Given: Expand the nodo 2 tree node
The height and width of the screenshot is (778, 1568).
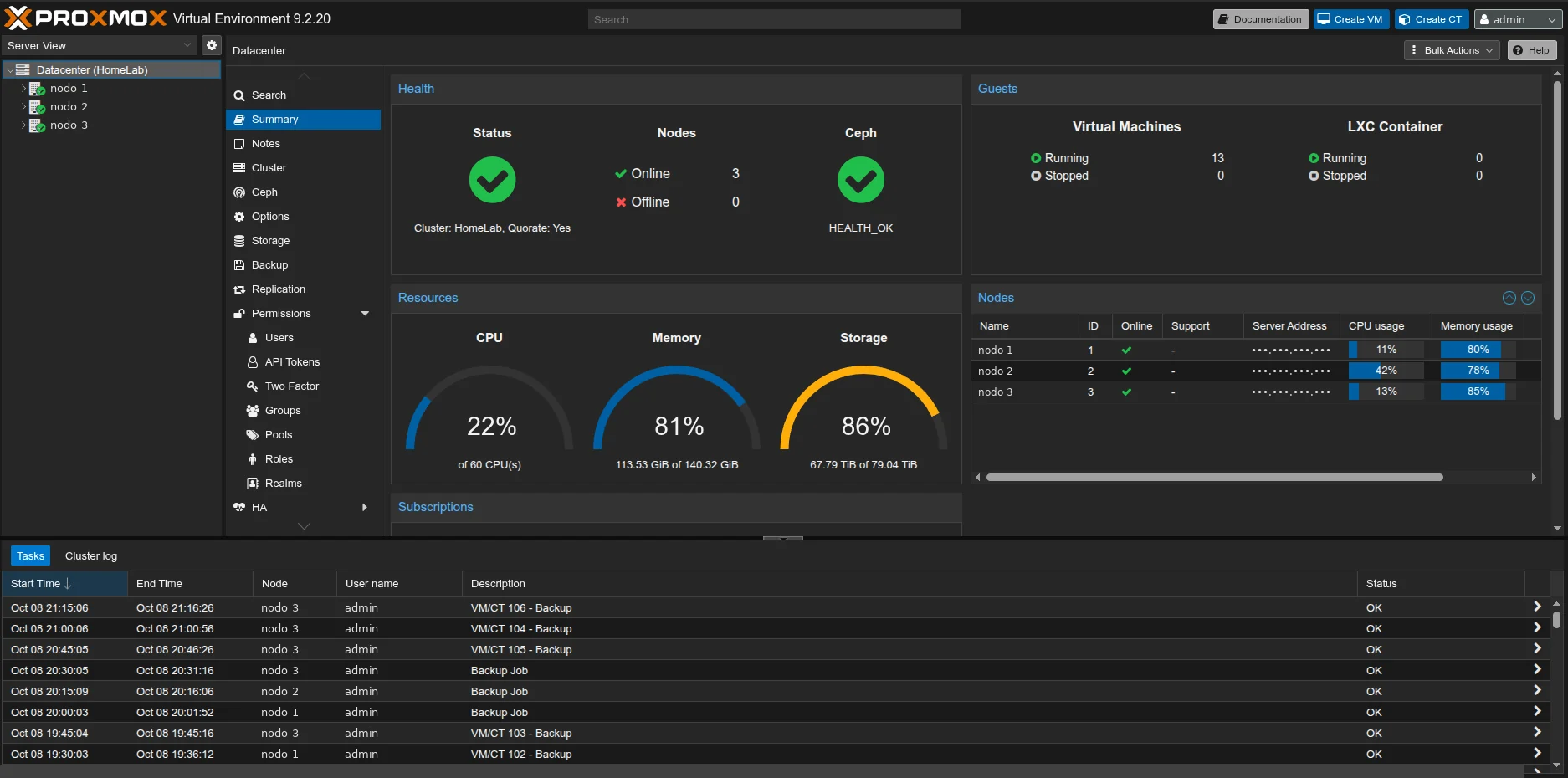Looking at the screenshot, I should click(x=23, y=107).
